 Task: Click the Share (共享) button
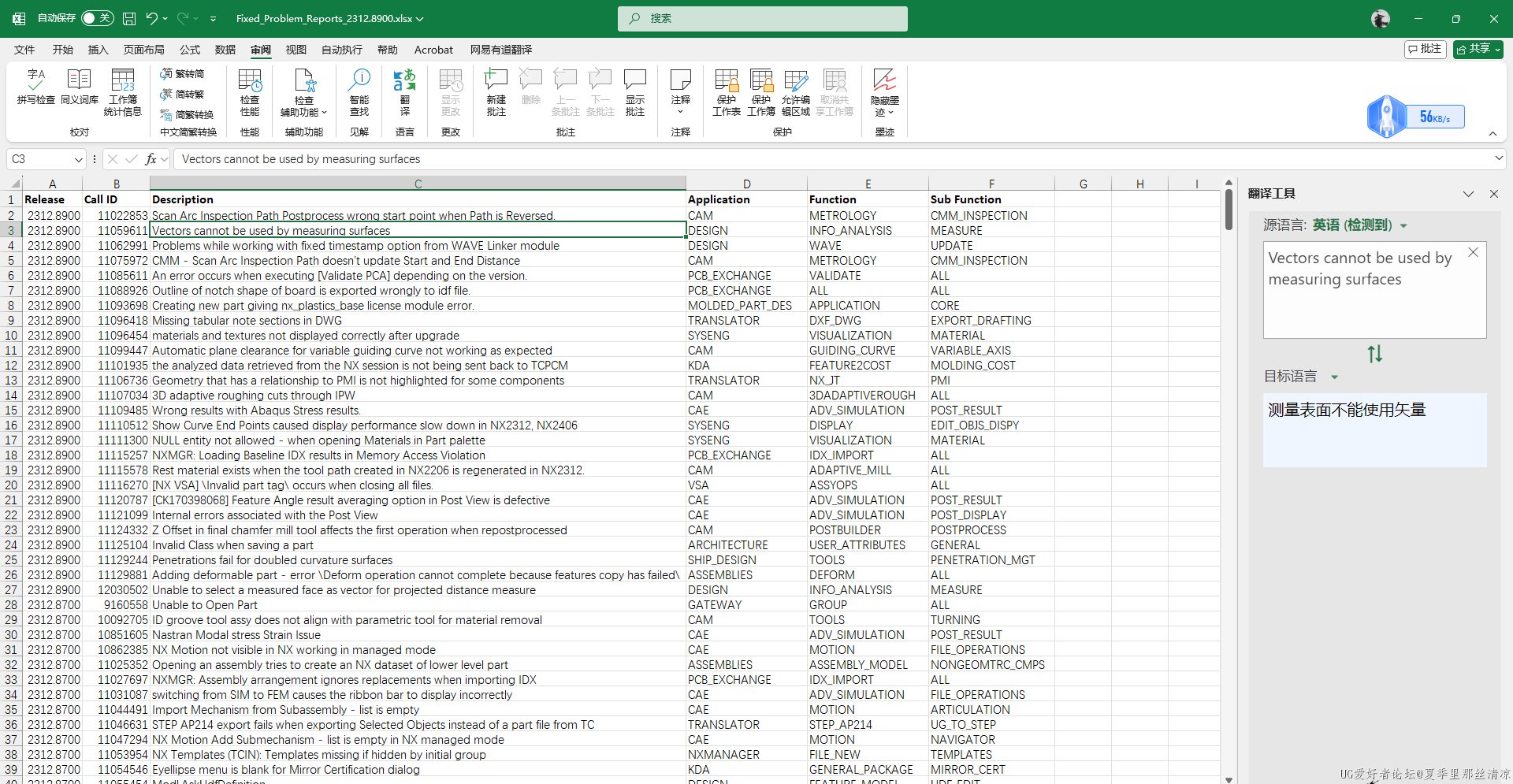pyautogui.click(x=1478, y=49)
